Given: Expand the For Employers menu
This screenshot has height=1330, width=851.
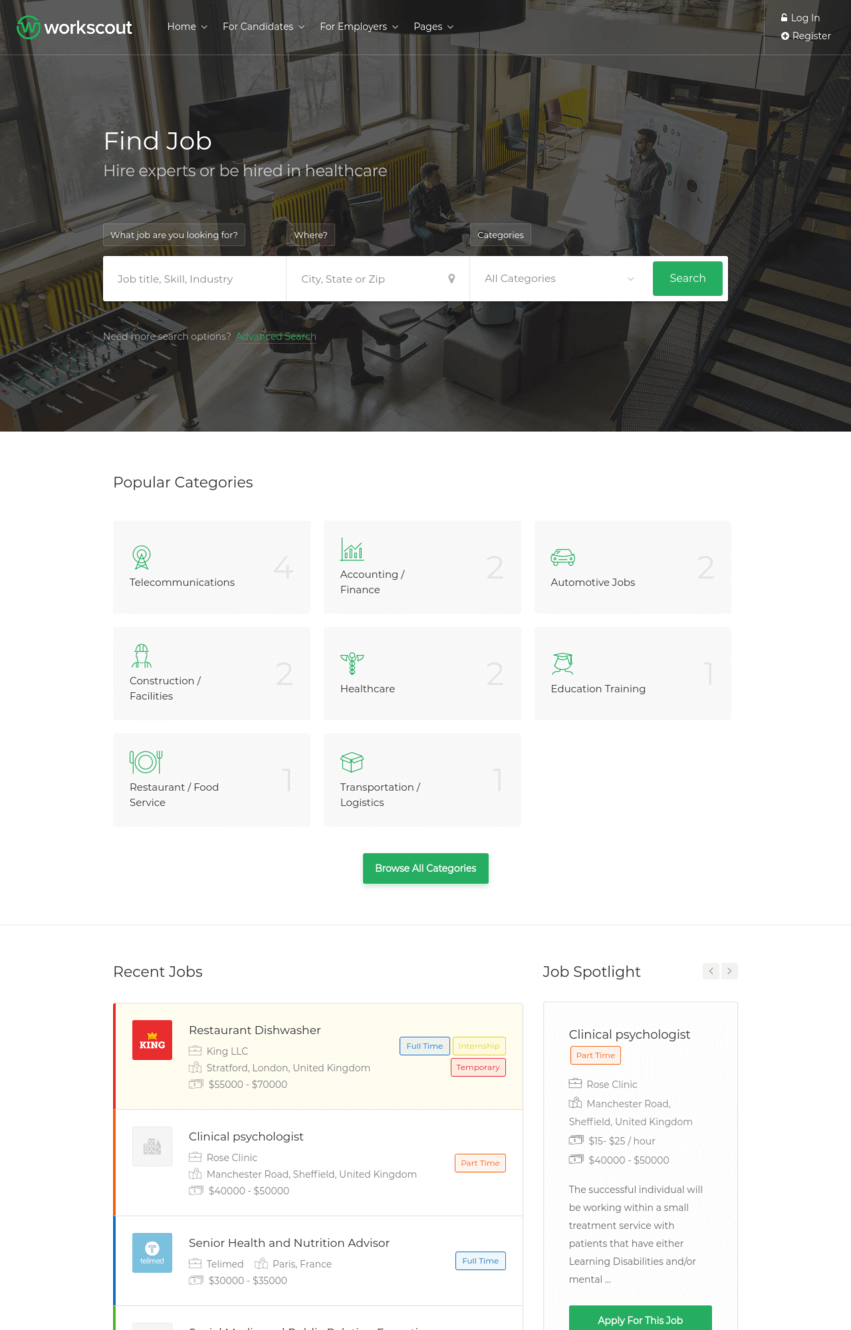Looking at the screenshot, I should [x=359, y=27].
